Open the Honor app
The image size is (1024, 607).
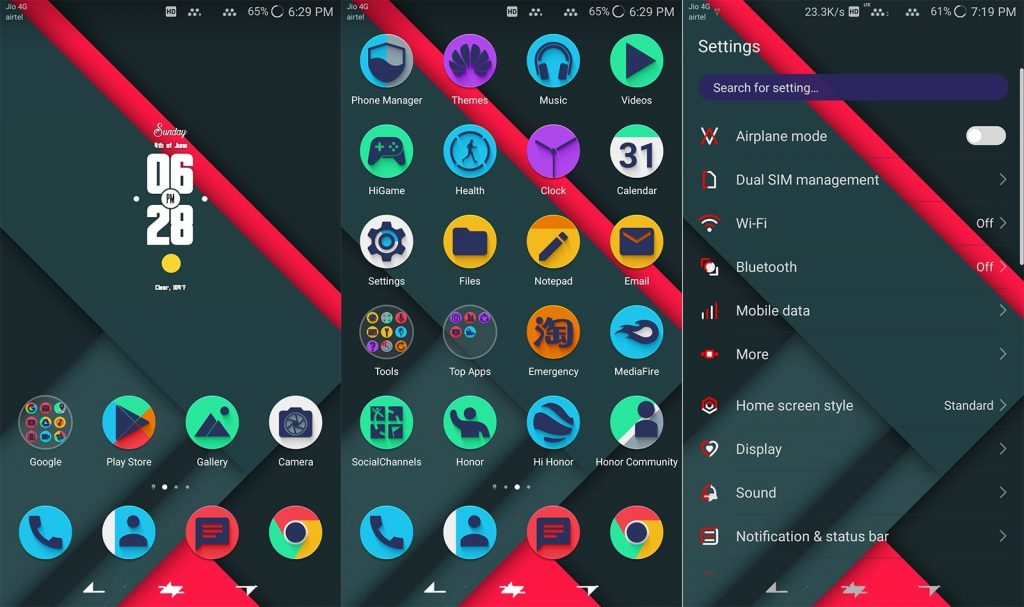coord(470,422)
